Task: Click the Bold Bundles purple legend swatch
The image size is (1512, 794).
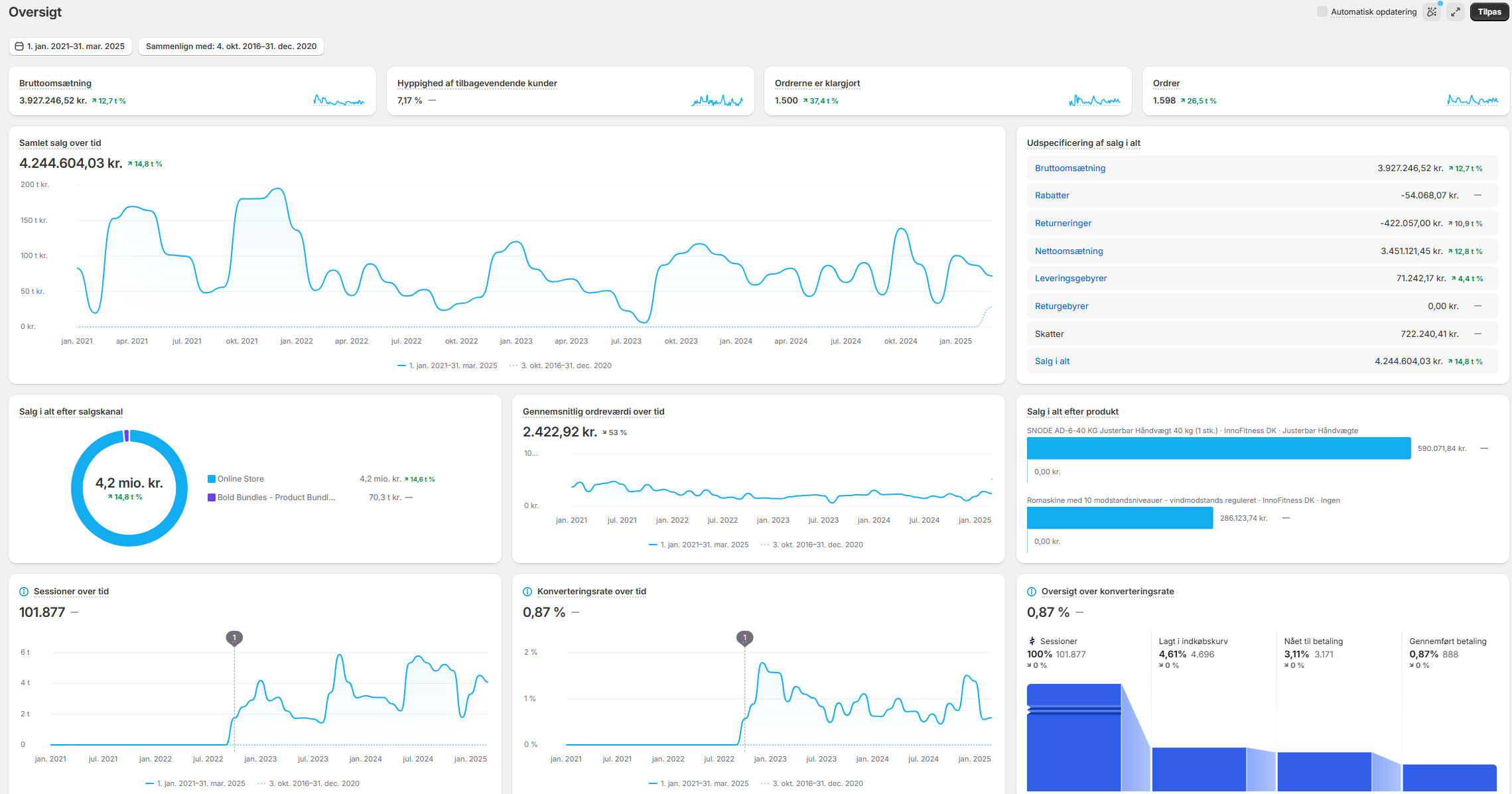Action: tap(212, 497)
